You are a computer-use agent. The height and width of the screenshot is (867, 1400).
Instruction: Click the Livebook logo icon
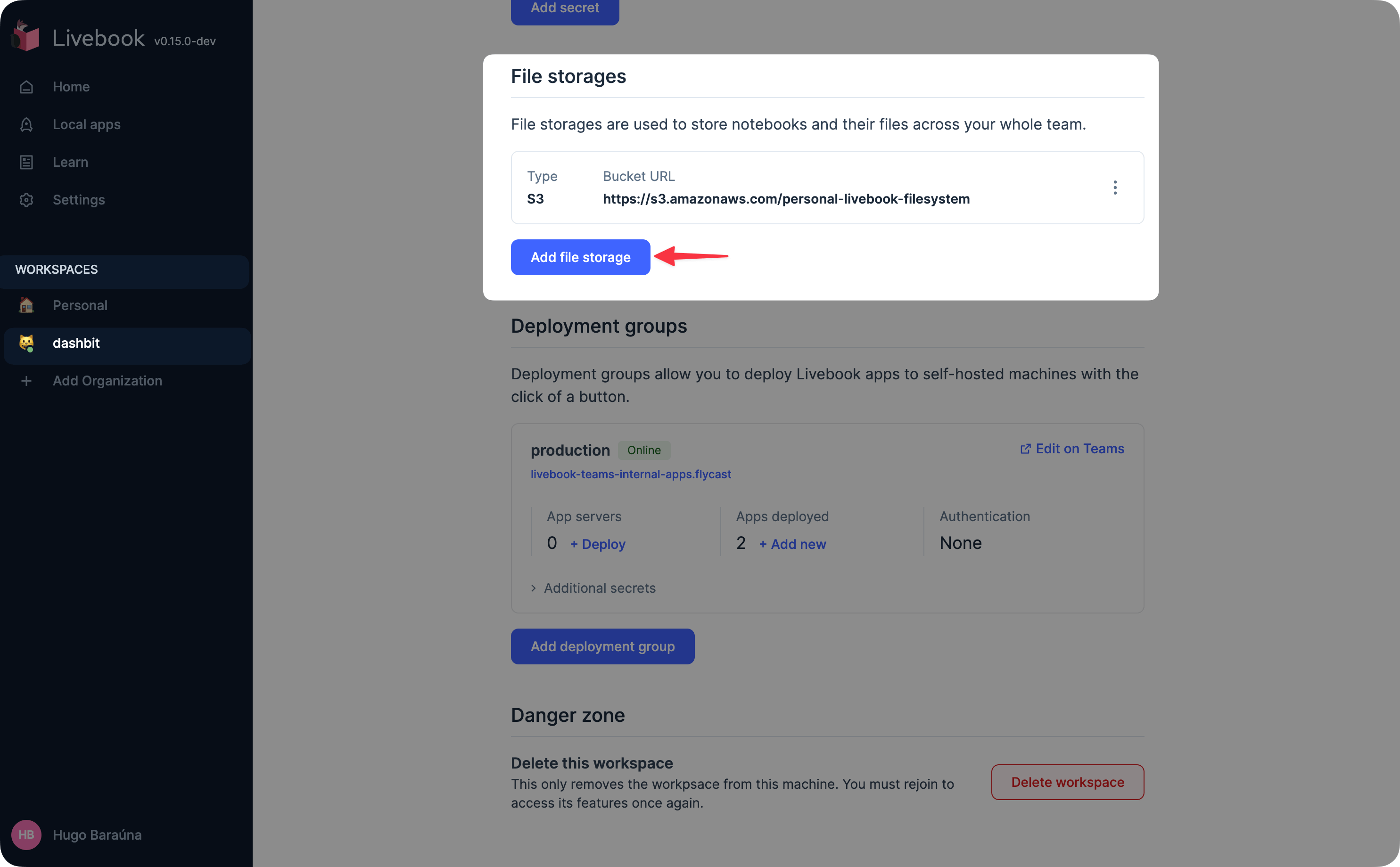[25, 37]
